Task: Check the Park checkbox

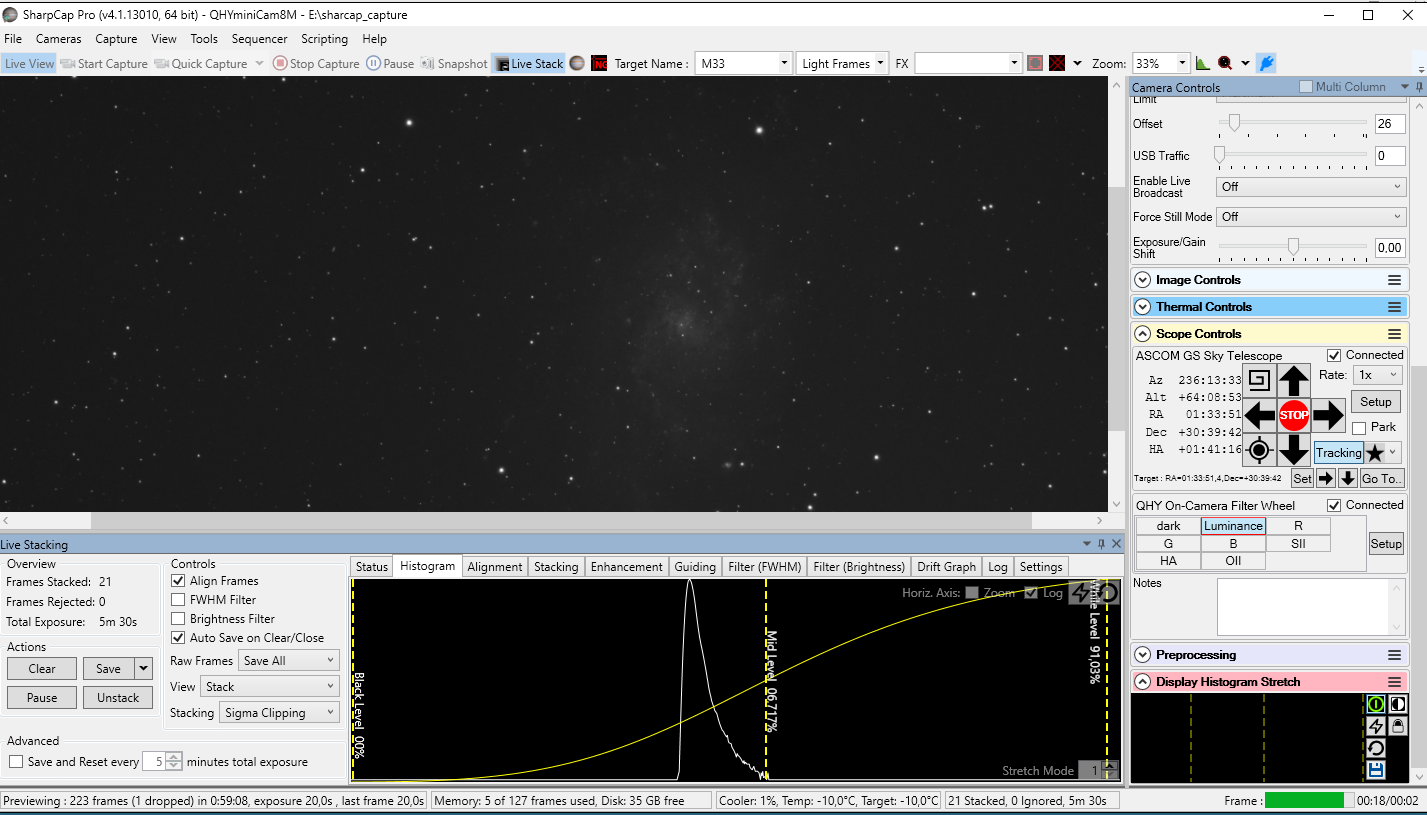Action: click(1359, 428)
